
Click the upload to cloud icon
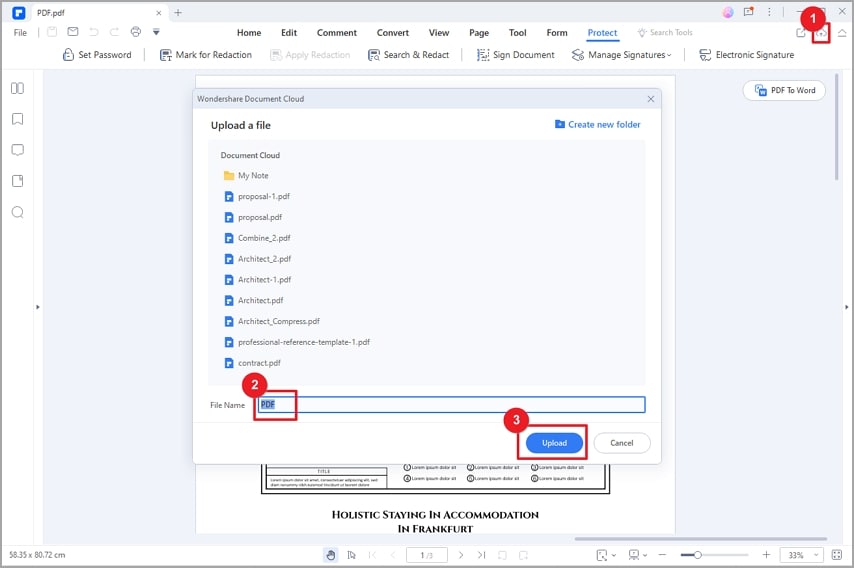821,34
